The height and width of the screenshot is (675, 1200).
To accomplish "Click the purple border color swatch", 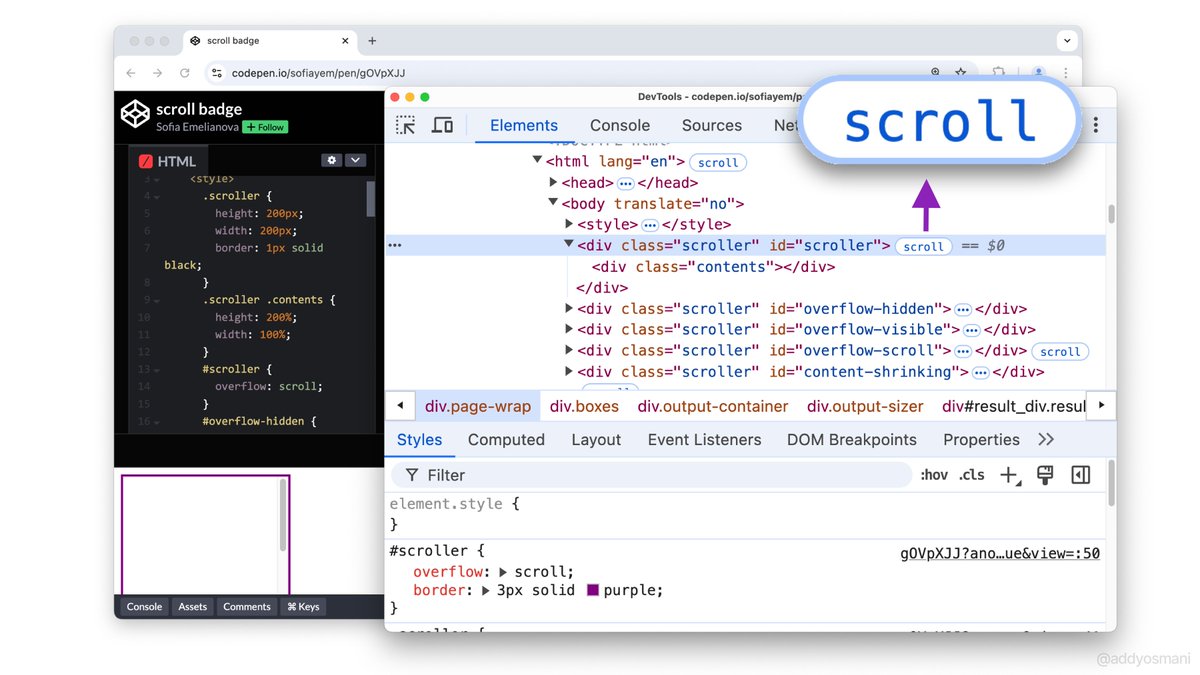I will click(593, 591).
